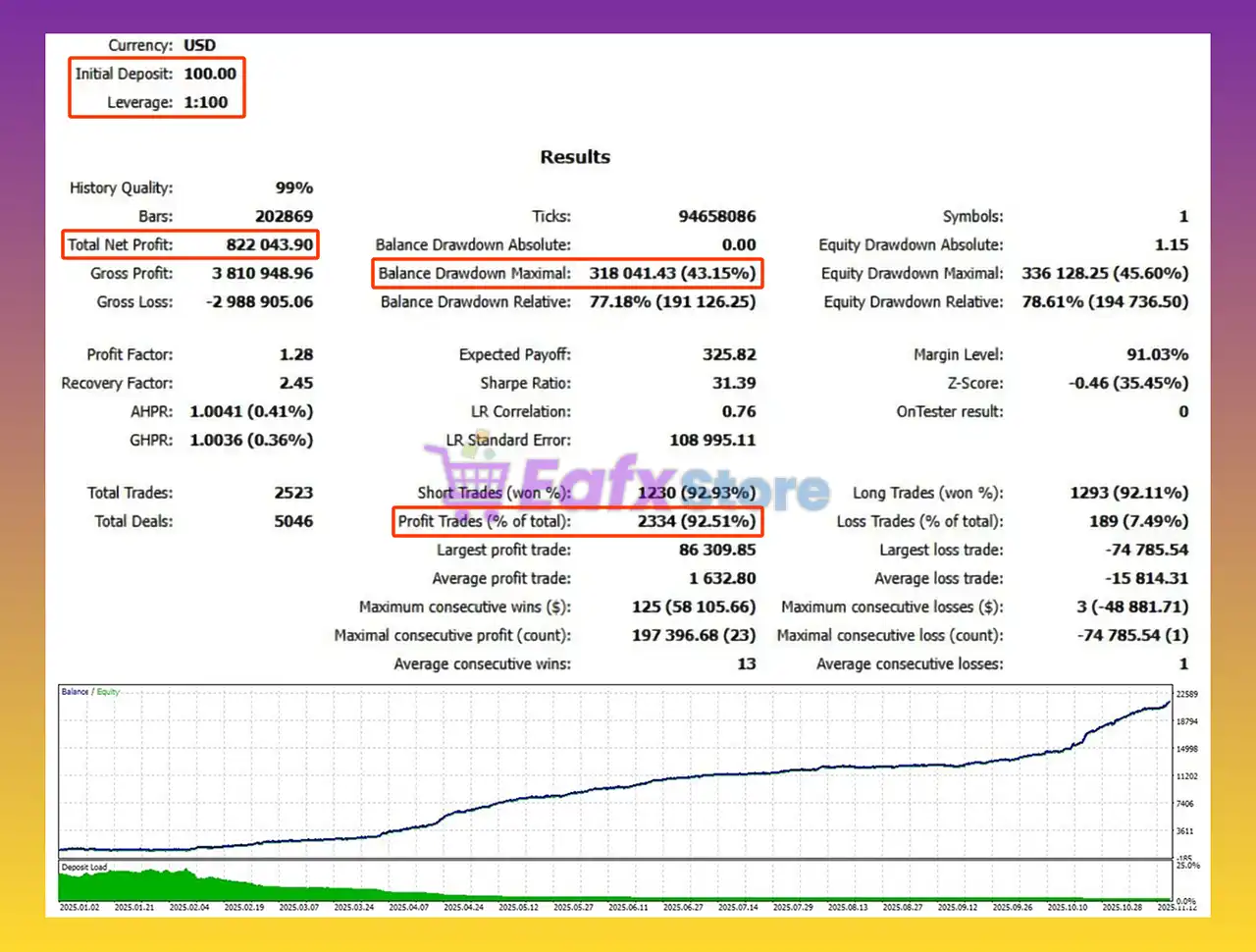This screenshot has width=1256, height=952.
Task: Select the Balance Drawdown Maximal value
Action: tap(672, 273)
